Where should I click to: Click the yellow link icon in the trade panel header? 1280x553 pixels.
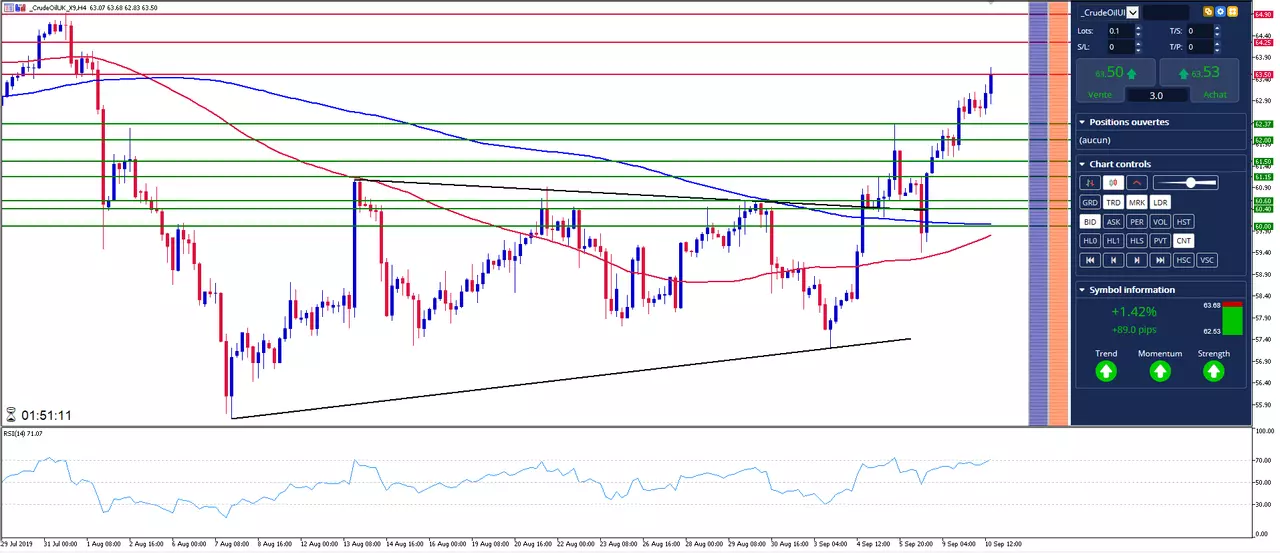click(x=1208, y=12)
